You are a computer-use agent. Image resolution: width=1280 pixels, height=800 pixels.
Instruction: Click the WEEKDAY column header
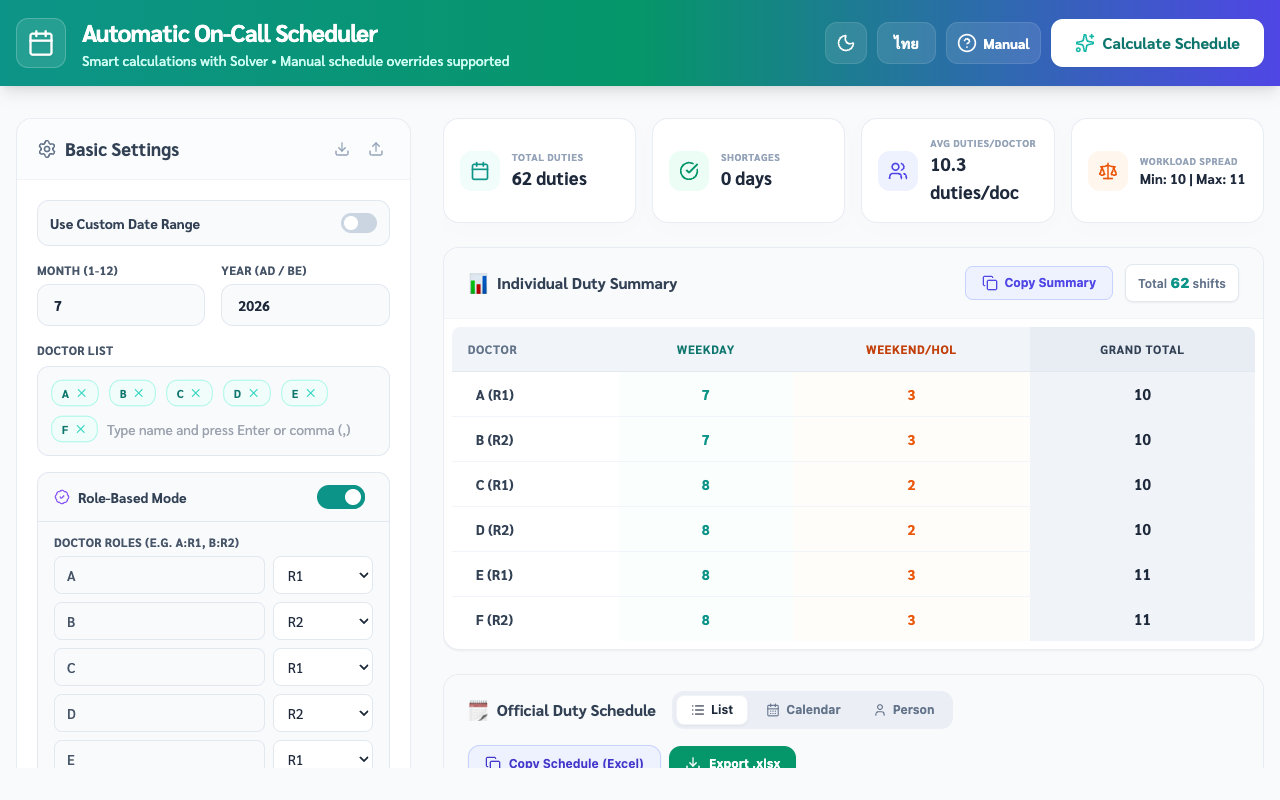[x=705, y=350]
